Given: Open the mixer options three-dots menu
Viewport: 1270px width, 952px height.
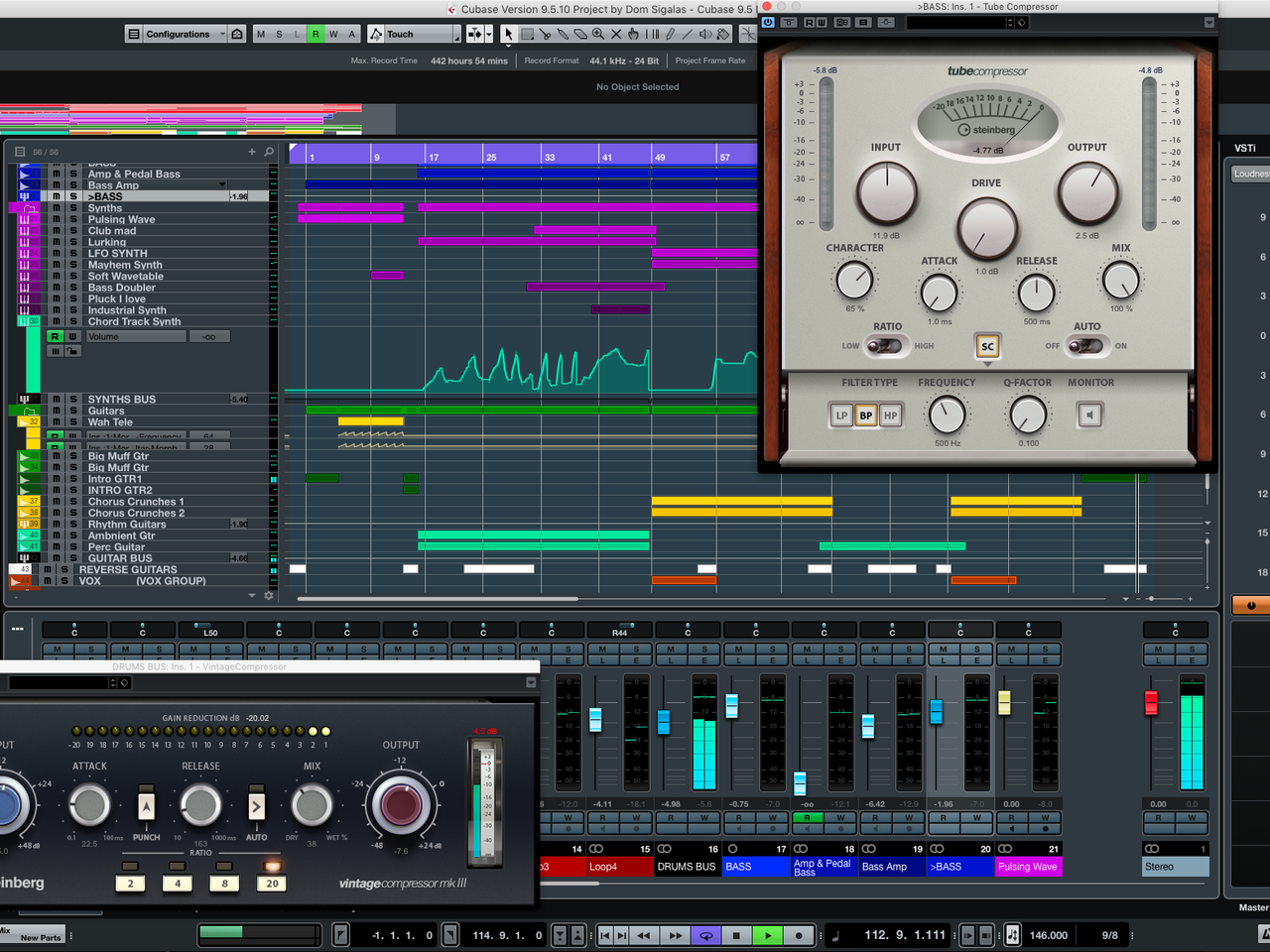Looking at the screenshot, I should [x=18, y=629].
